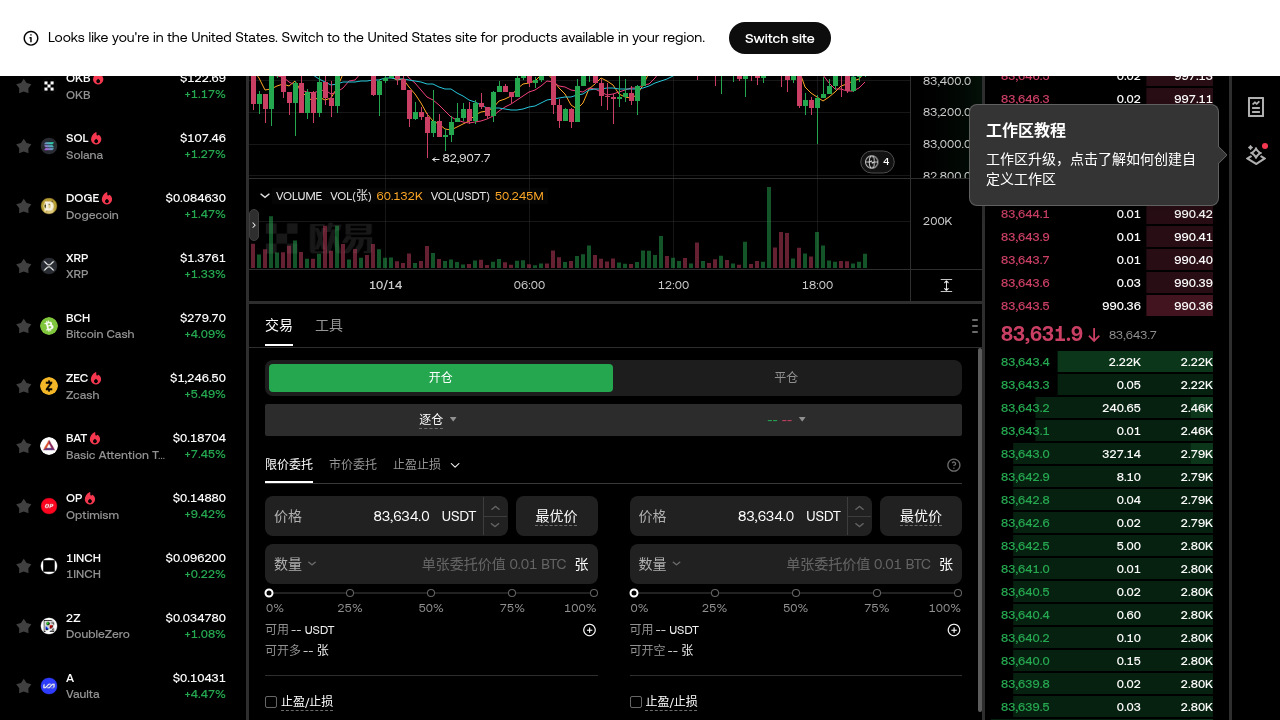Click the Bitcoin Cash coin logo
Viewport: 1280px width, 720px height.
(x=49, y=326)
